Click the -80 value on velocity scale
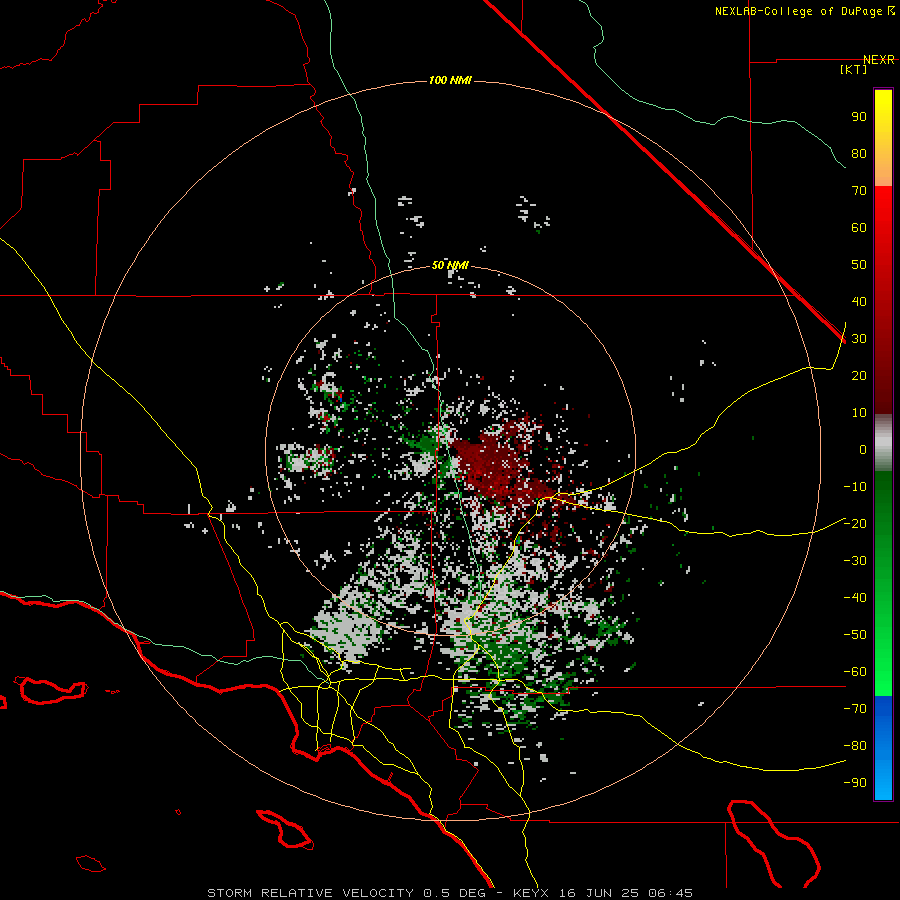 855,746
